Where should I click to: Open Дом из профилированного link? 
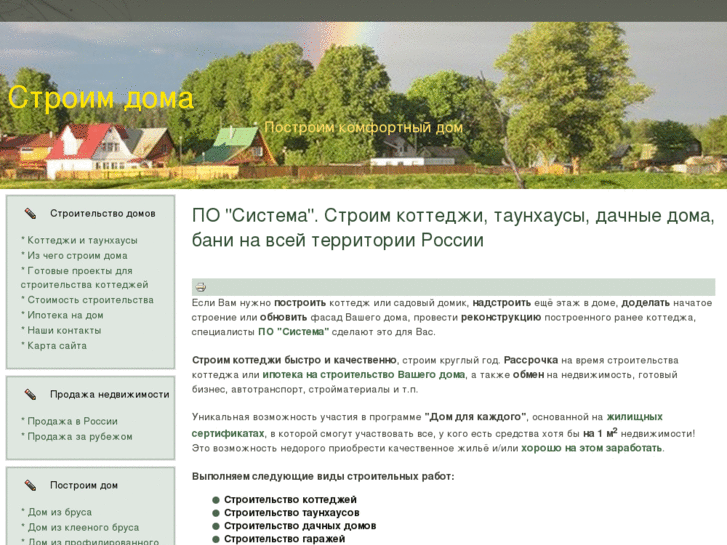[x=93, y=541]
